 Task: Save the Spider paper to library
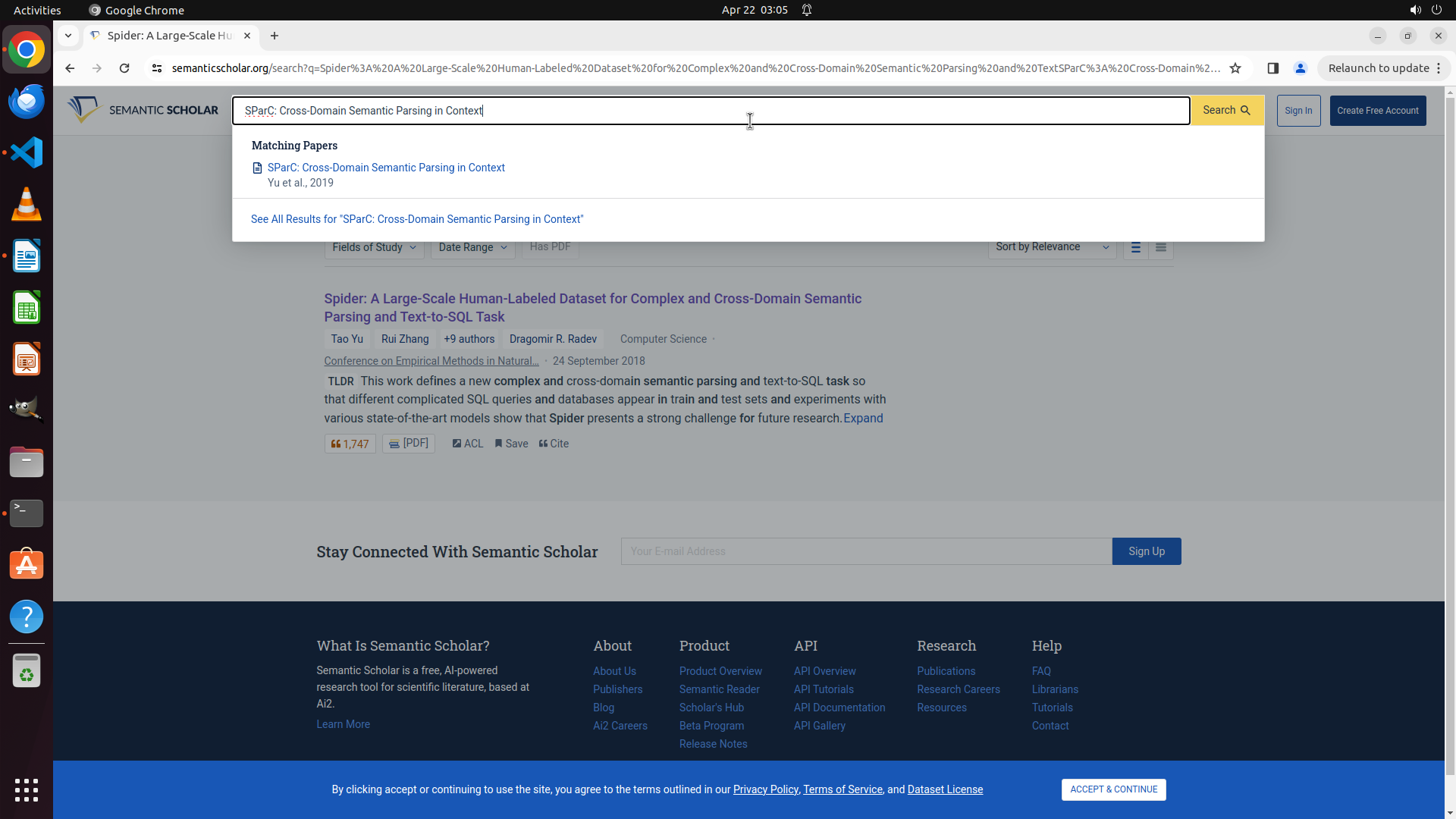511,444
